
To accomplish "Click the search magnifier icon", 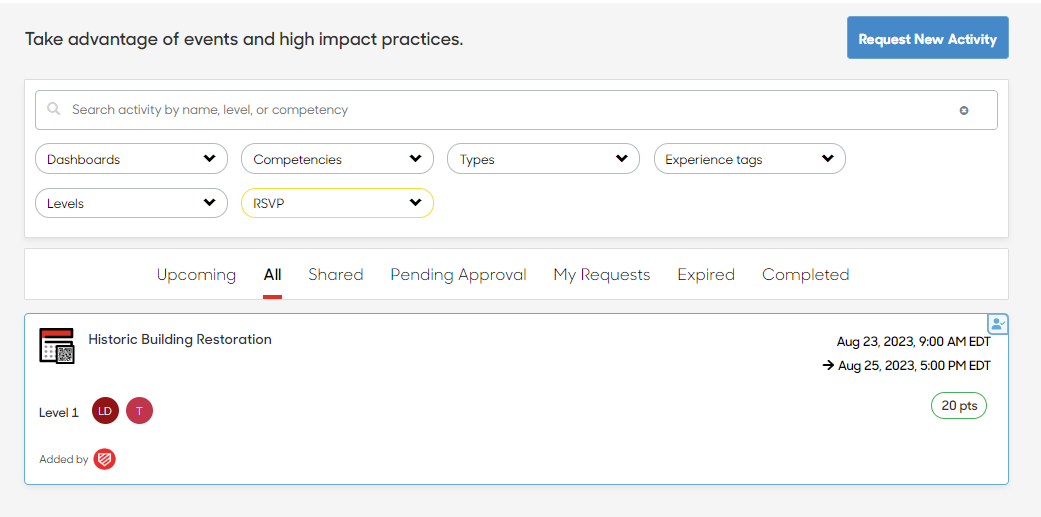I will tap(54, 109).
